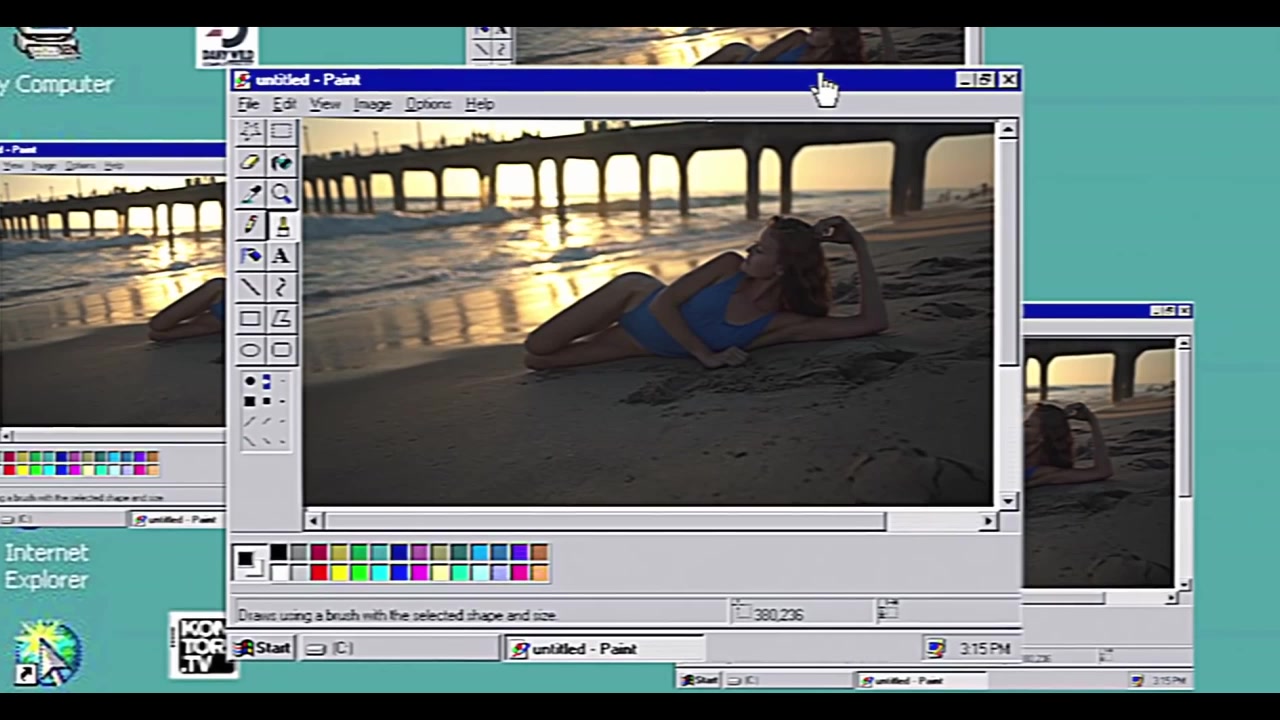Click the Start button on main taskbar
Image resolution: width=1280 pixels, height=720 pixels.
(263, 648)
